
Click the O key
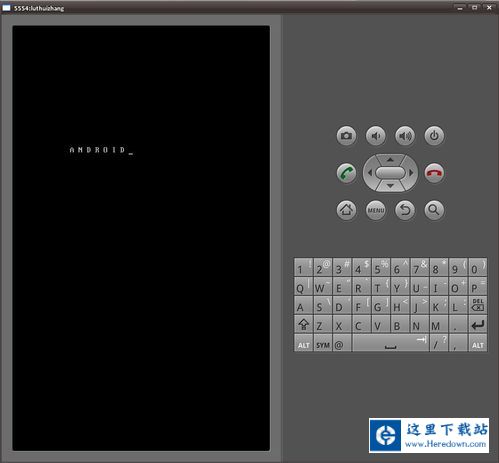click(x=458, y=286)
